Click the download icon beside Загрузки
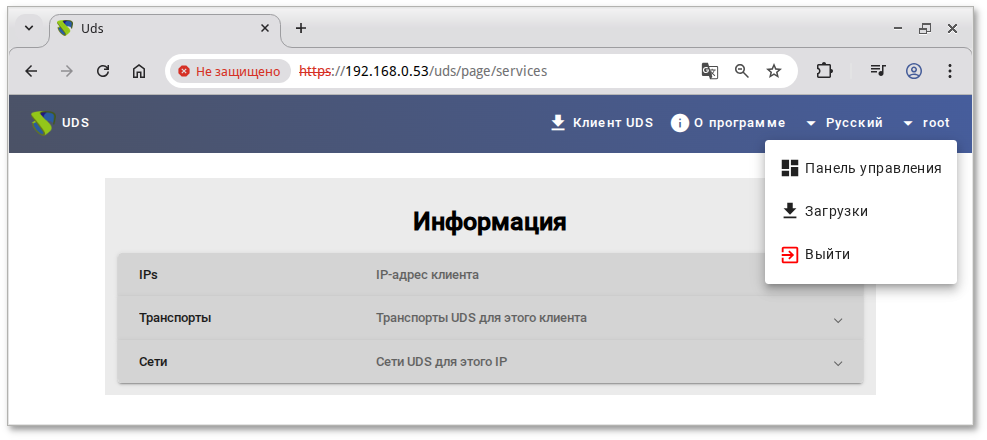Image resolution: width=987 pixels, height=440 pixels. point(789,211)
